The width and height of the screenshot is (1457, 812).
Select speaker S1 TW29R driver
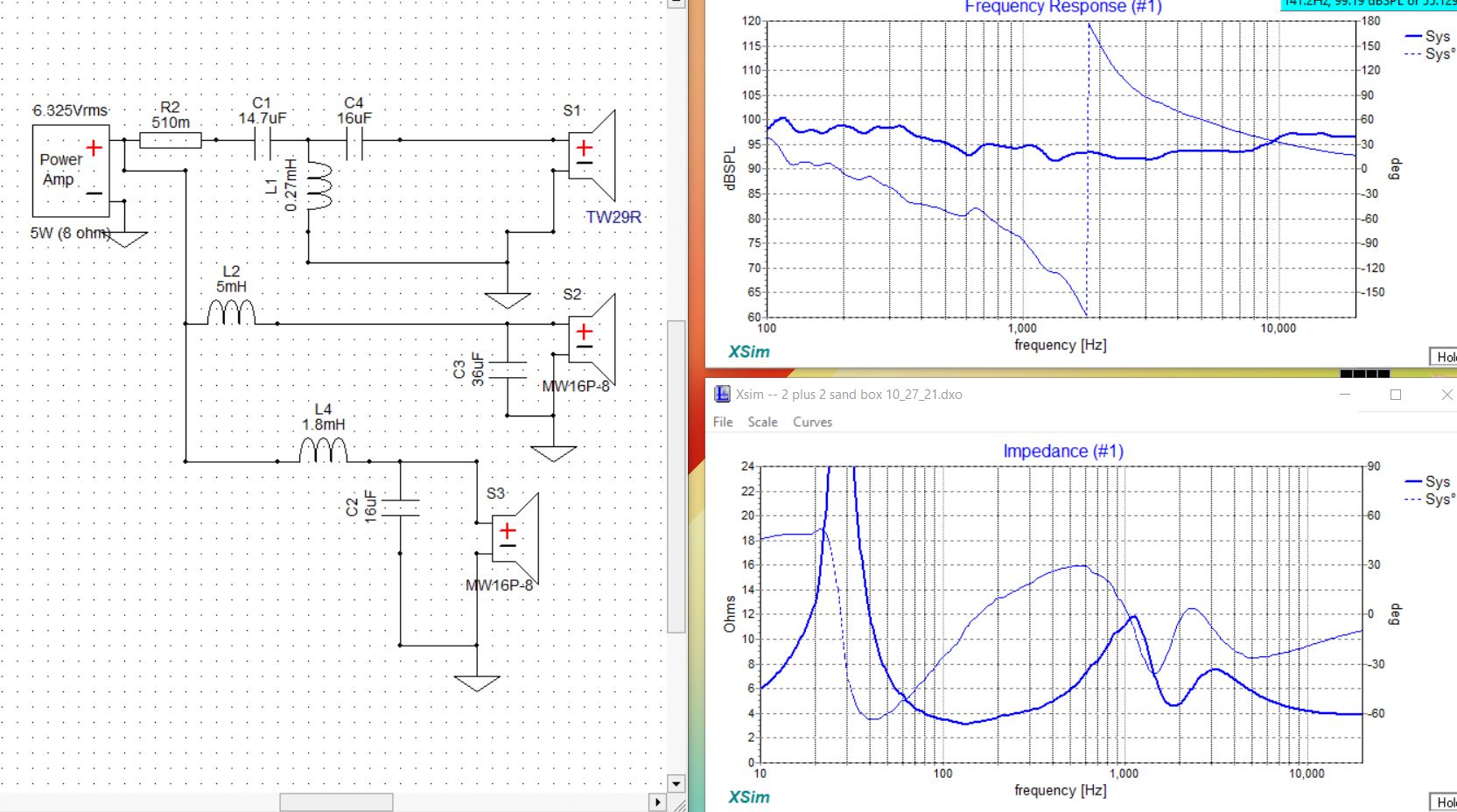pos(592,156)
